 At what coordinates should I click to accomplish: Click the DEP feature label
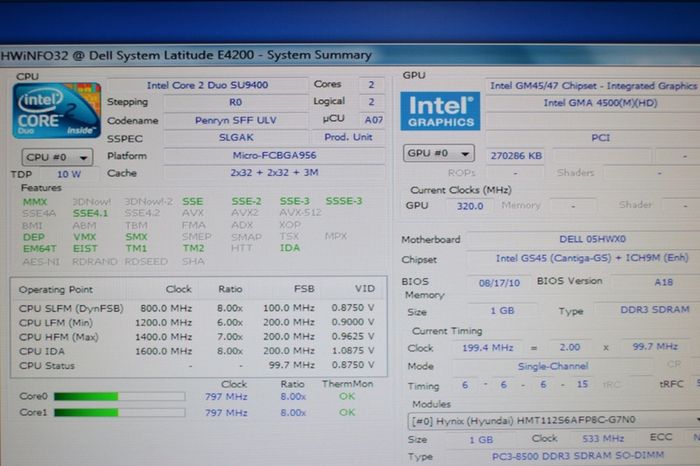(33, 237)
